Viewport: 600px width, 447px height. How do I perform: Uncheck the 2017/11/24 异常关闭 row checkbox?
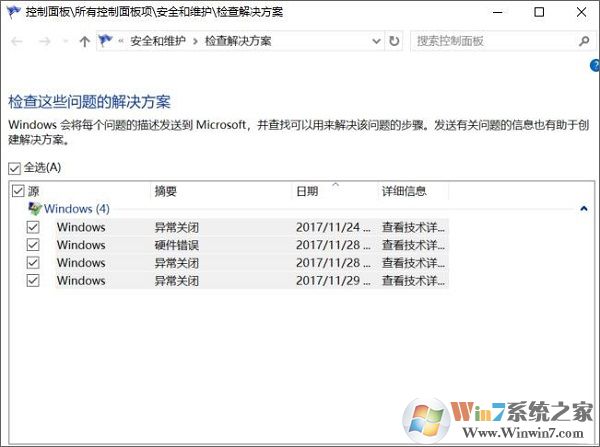(x=33, y=227)
